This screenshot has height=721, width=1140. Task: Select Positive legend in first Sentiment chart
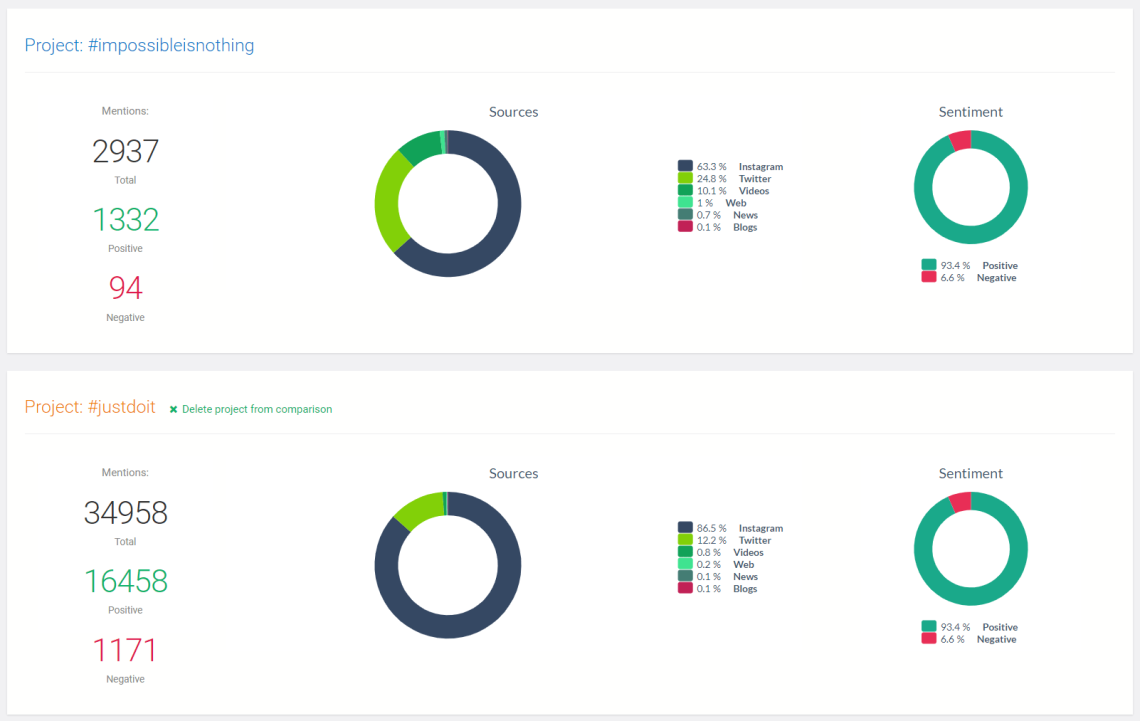click(970, 265)
